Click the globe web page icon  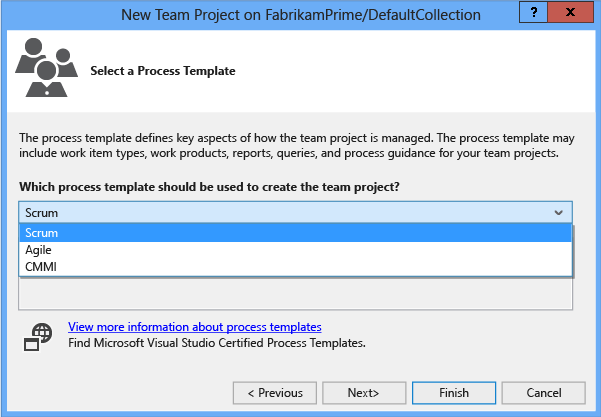point(39,335)
